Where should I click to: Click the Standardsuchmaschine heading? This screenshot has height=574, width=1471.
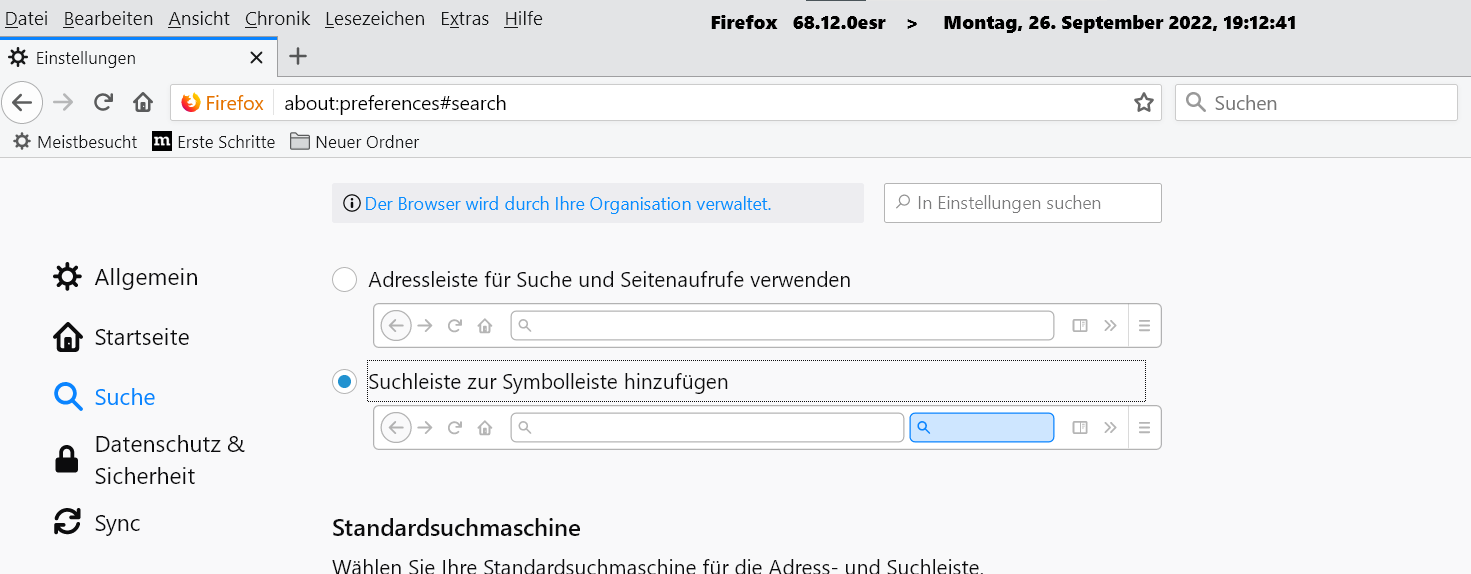[x=456, y=527]
